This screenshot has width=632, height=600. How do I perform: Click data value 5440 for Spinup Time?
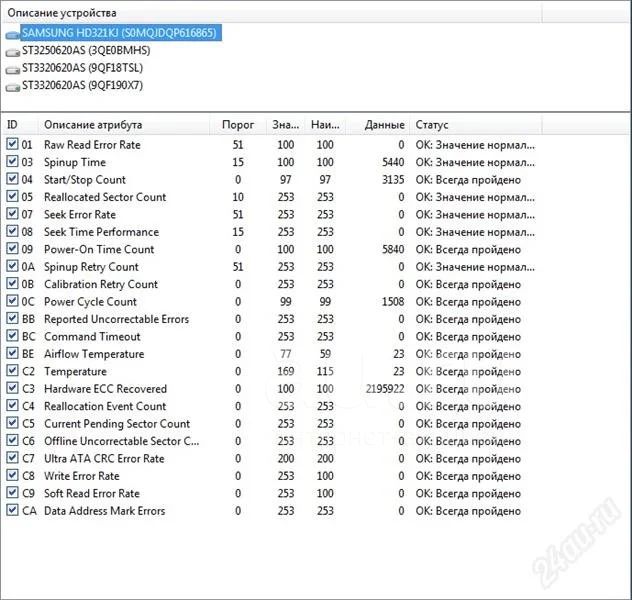[393, 162]
